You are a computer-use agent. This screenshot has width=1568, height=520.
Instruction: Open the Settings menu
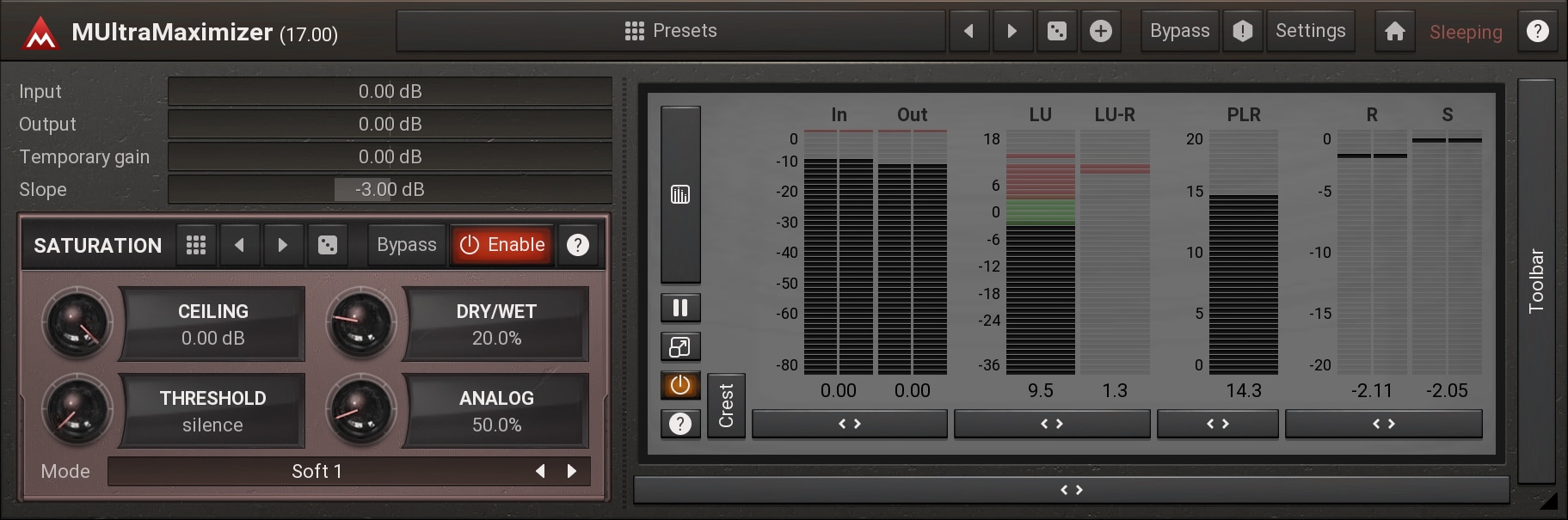pyautogui.click(x=1310, y=32)
